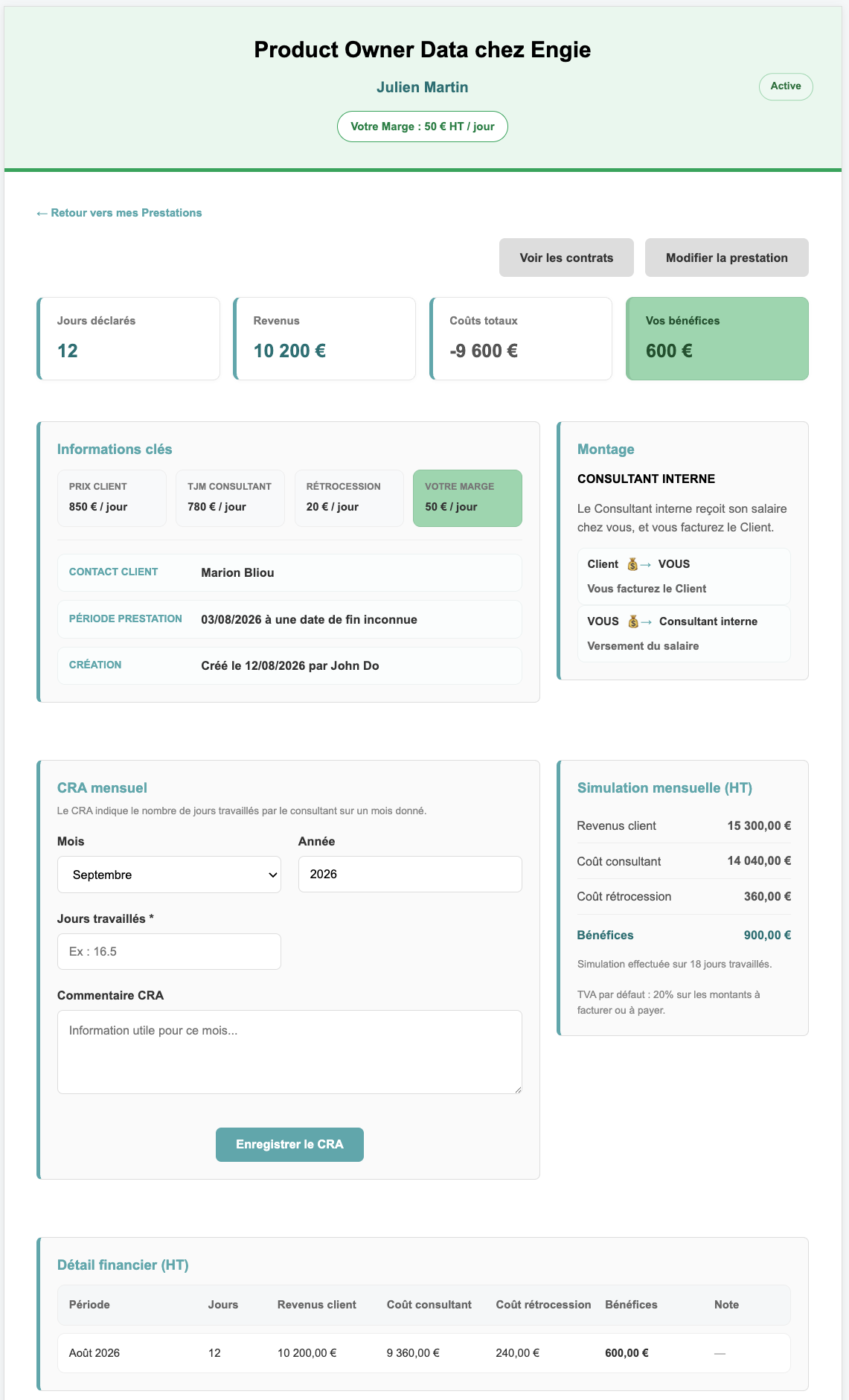849x1400 pixels.
Task: Click the Simulation Coût consultant 14 040,00 € value
Action: tap(759, 861)
